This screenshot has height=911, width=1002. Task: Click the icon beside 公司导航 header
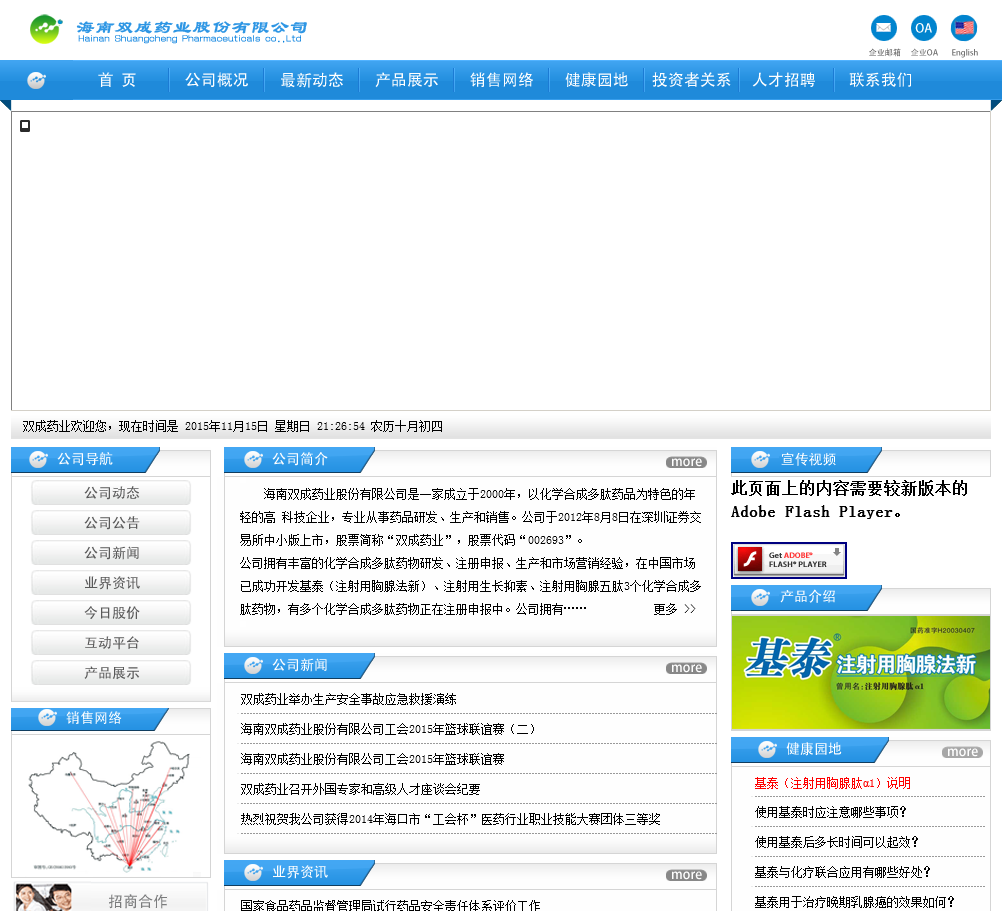38,459
